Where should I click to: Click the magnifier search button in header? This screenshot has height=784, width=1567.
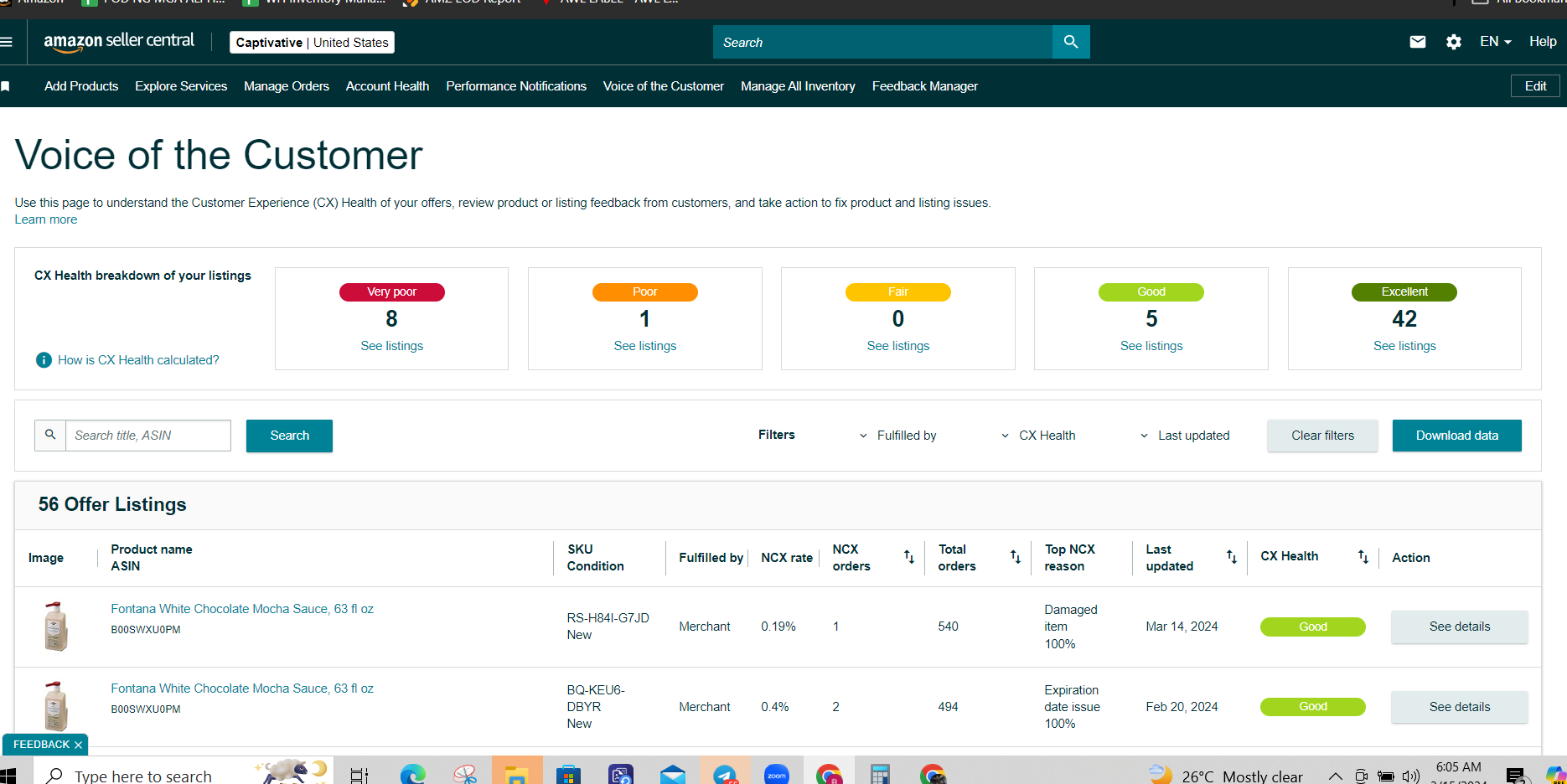1071,42
